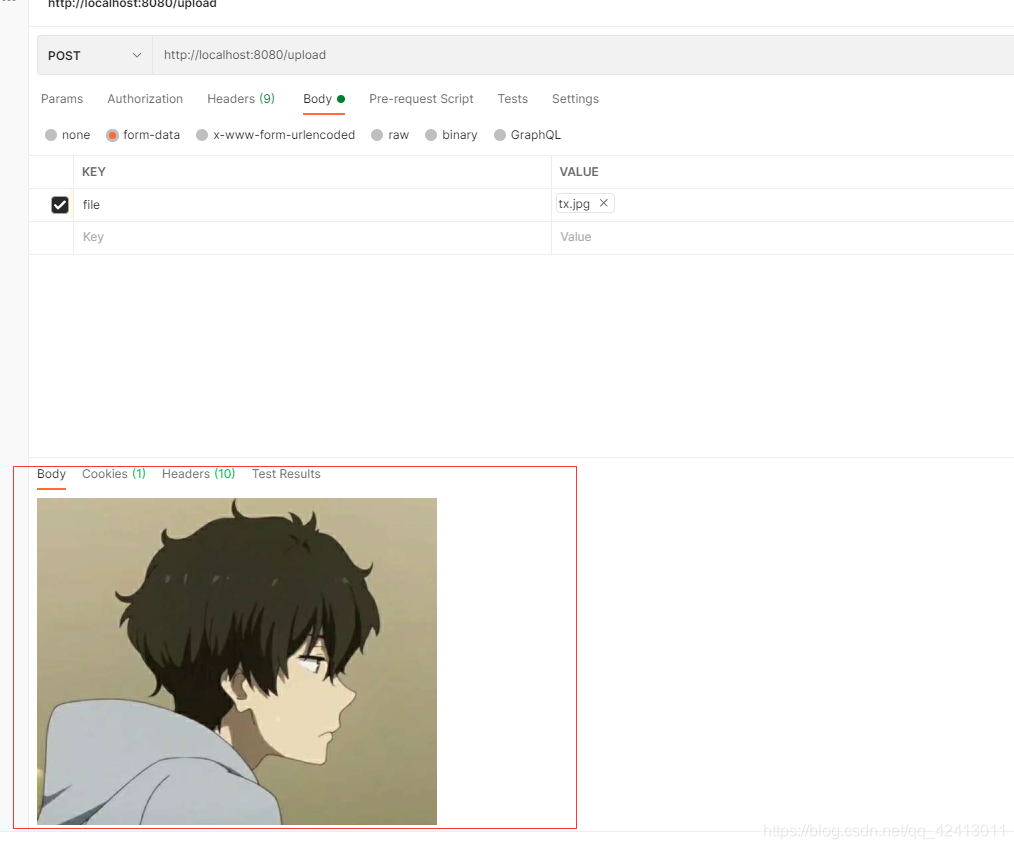Open the Tests tab
Screen dimensions: 1014x849
point(512,99)
